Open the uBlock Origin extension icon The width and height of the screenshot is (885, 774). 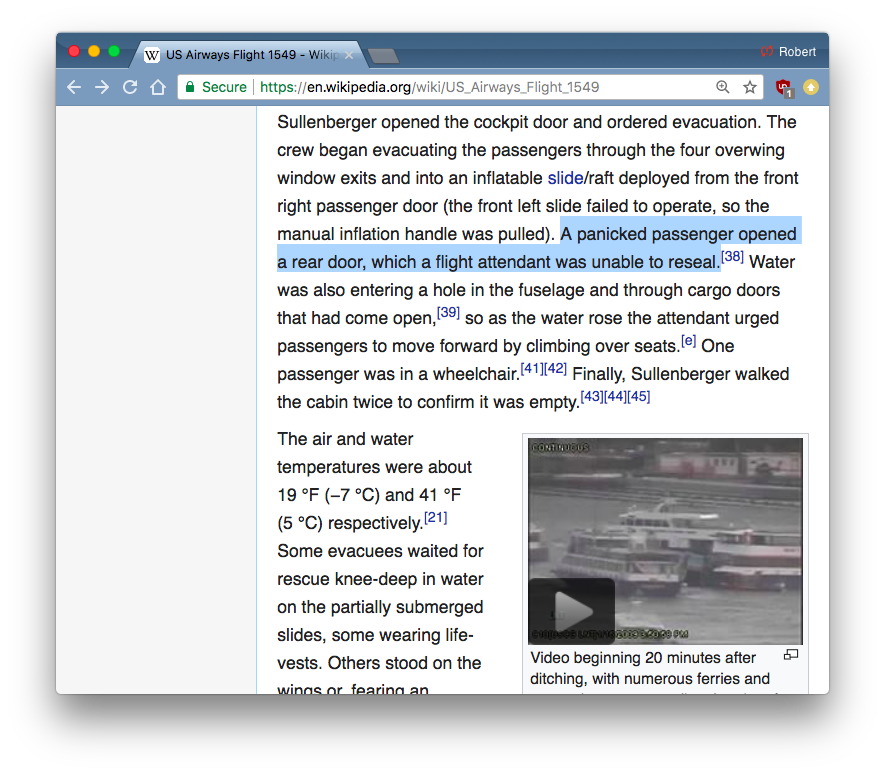[x=784, y=88]
